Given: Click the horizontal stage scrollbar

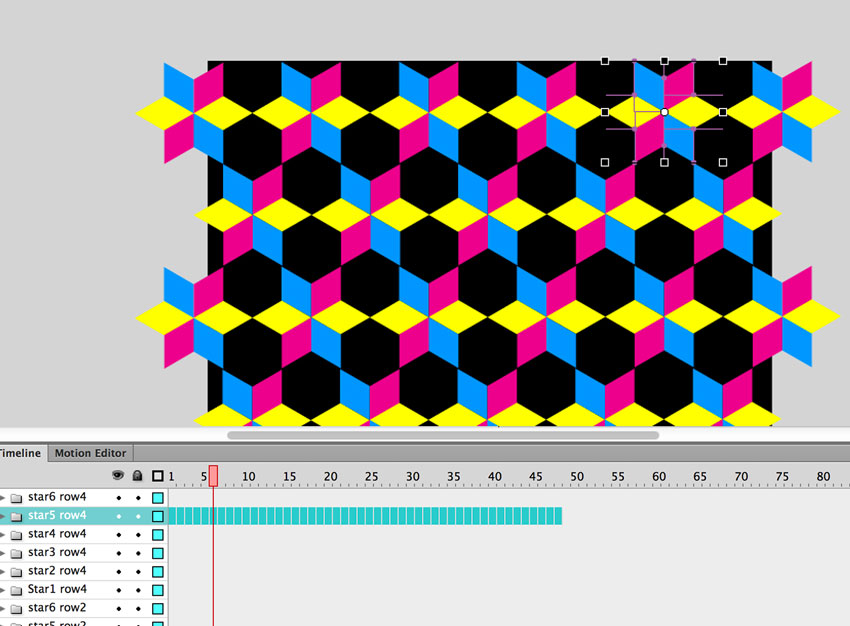Looking at the screenshot, I should [443, 435].
